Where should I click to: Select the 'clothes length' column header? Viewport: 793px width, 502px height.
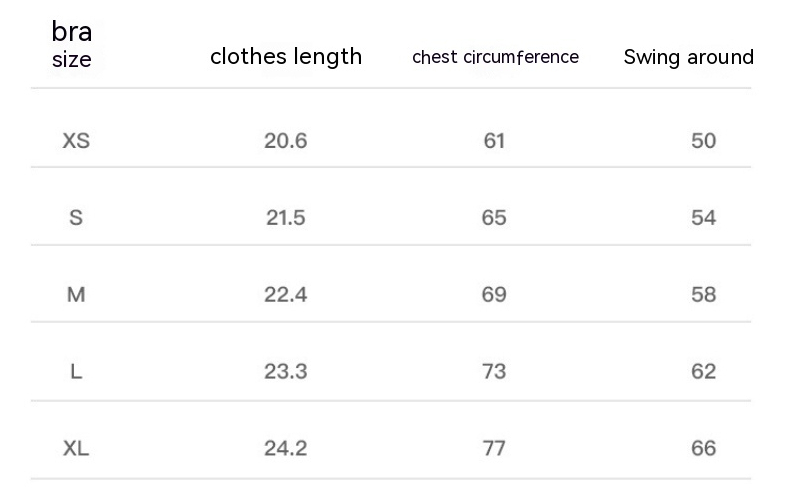click(x=286, y=56)
